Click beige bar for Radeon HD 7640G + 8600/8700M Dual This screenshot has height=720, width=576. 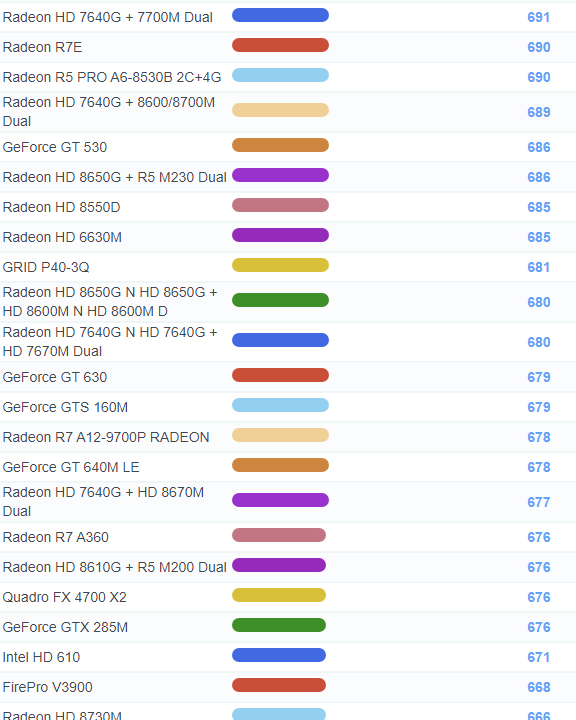[x=280, y=110]
